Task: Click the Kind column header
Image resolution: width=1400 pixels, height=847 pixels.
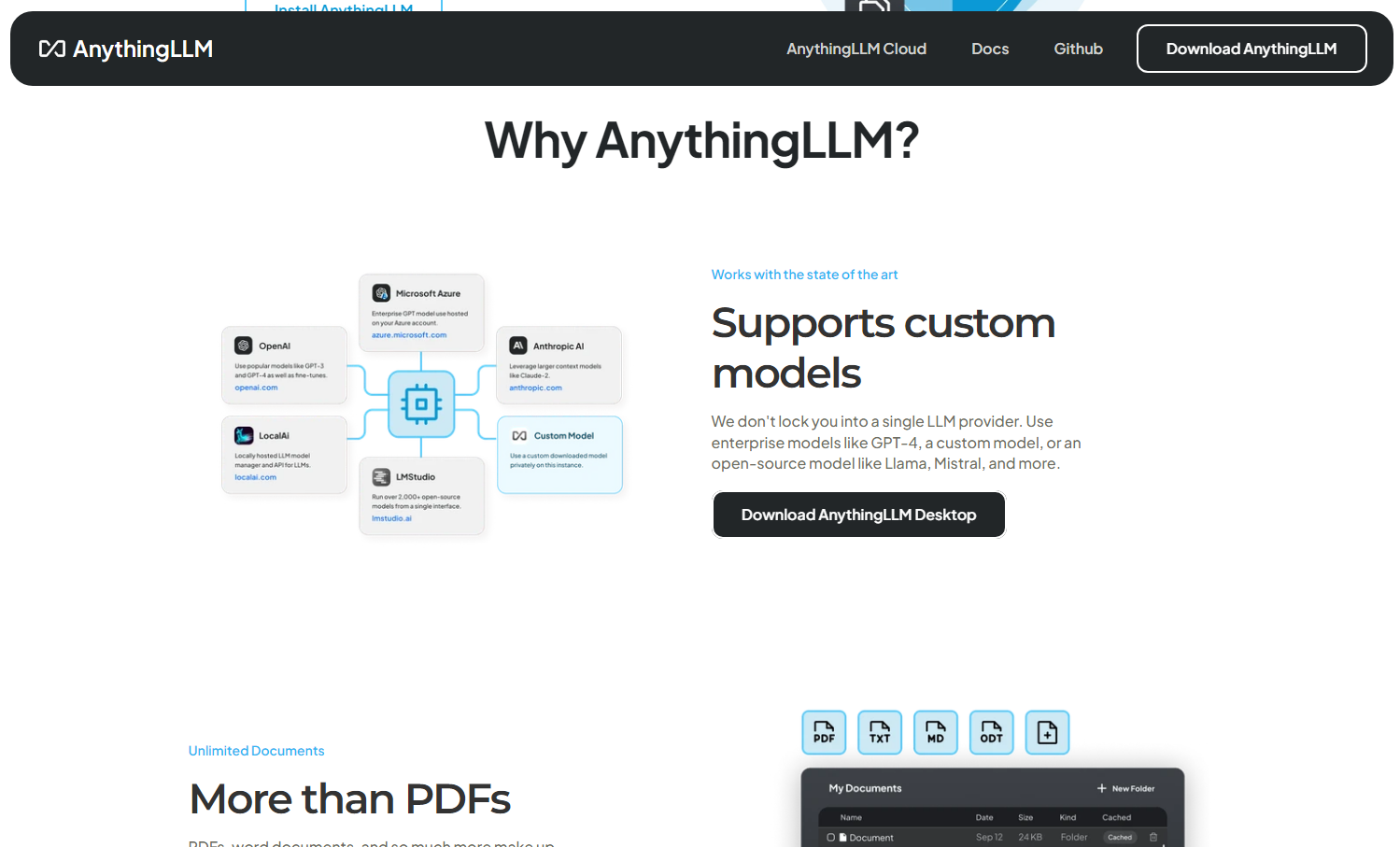Action: (1068, 817)
